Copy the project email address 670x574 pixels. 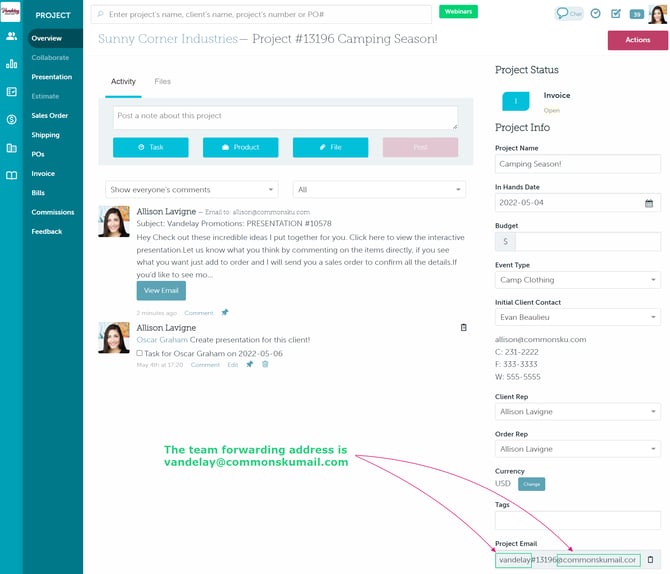pyautogui.click(x=650, y=560)
